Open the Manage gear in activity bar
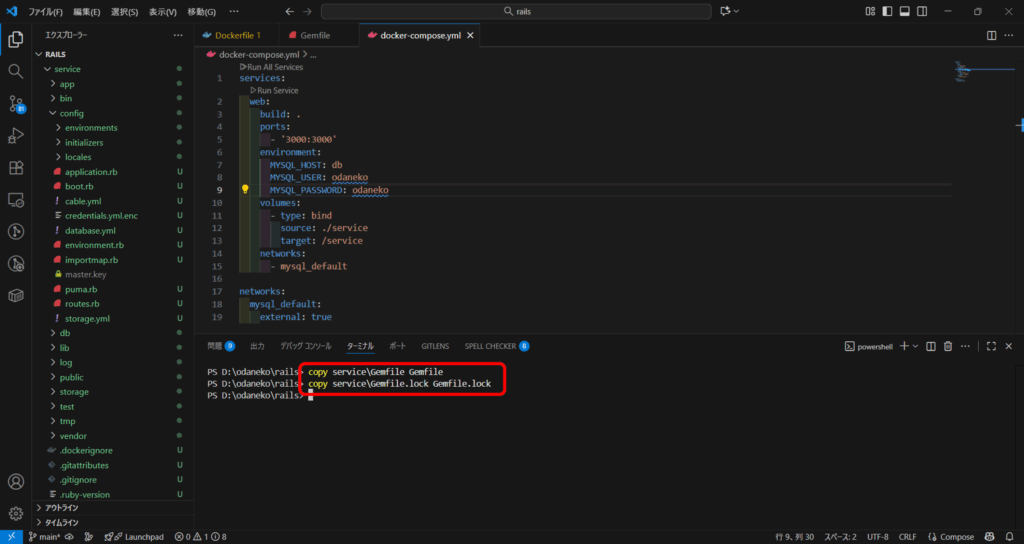The height and width of the screenshot is (544, 1024). 15,514
